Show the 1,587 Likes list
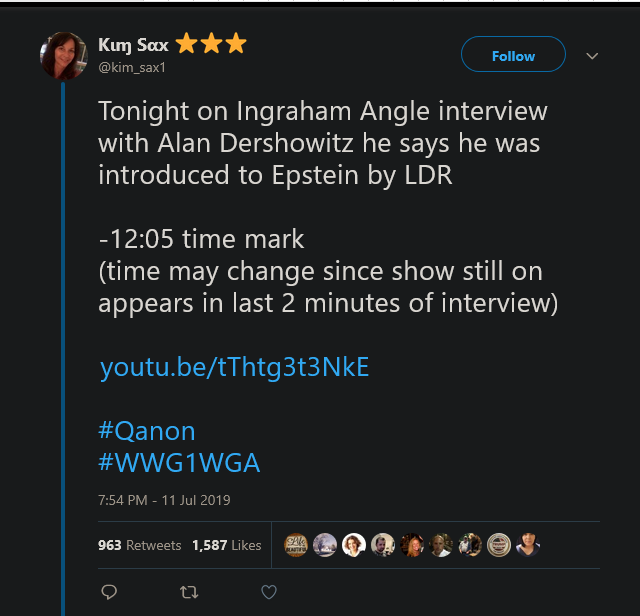Image resolution: width=640 pixels, height=616 pixels. 226,545
